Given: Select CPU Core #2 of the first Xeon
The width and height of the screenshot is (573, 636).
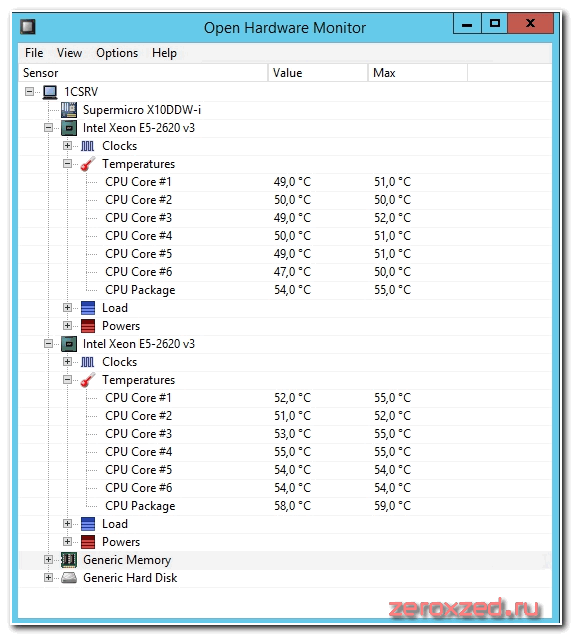Looking at the screenshot, I should [x=139, y=200].
